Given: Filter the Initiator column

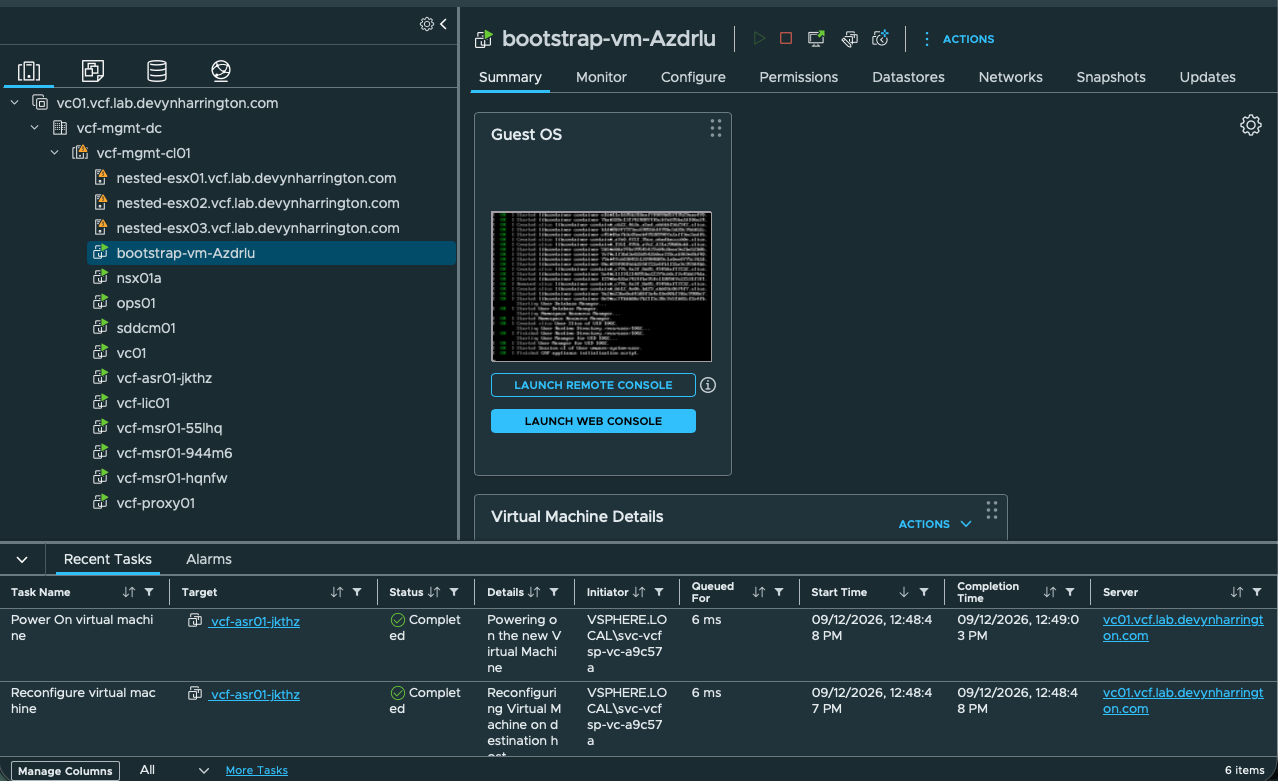Looking at the screenshot, I should (x=661, y=592).
